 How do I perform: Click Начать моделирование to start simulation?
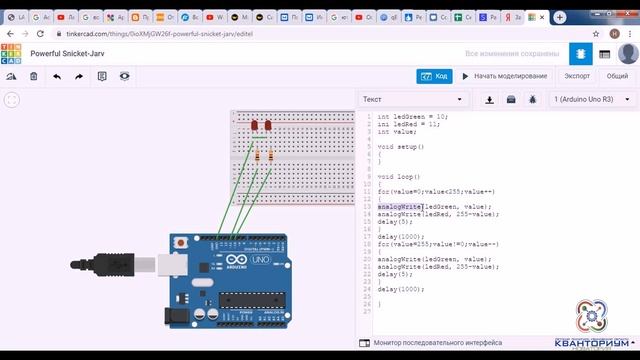(x=505, y=76)
